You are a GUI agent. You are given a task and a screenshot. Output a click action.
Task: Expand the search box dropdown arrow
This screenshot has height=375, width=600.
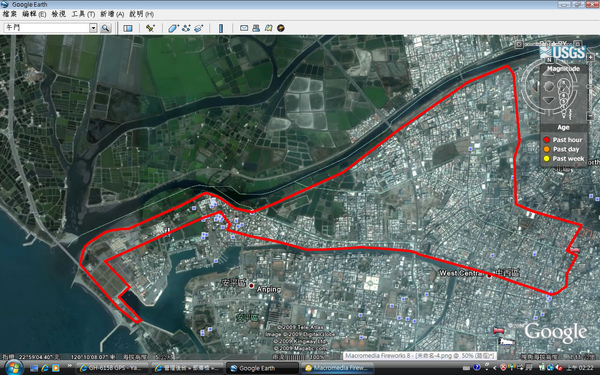93,28
